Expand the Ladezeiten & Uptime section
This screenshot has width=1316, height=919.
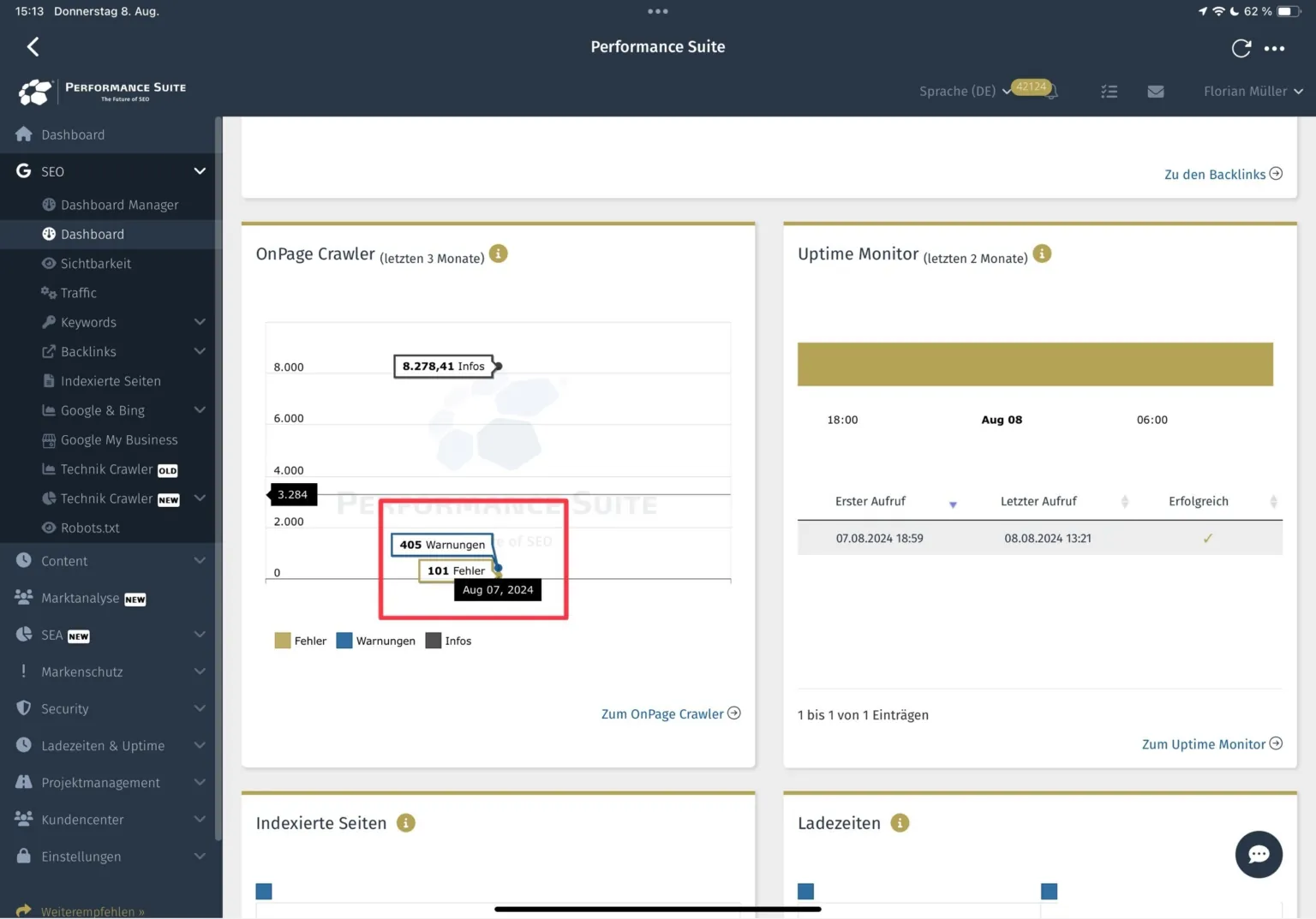(x=200, y=746)
